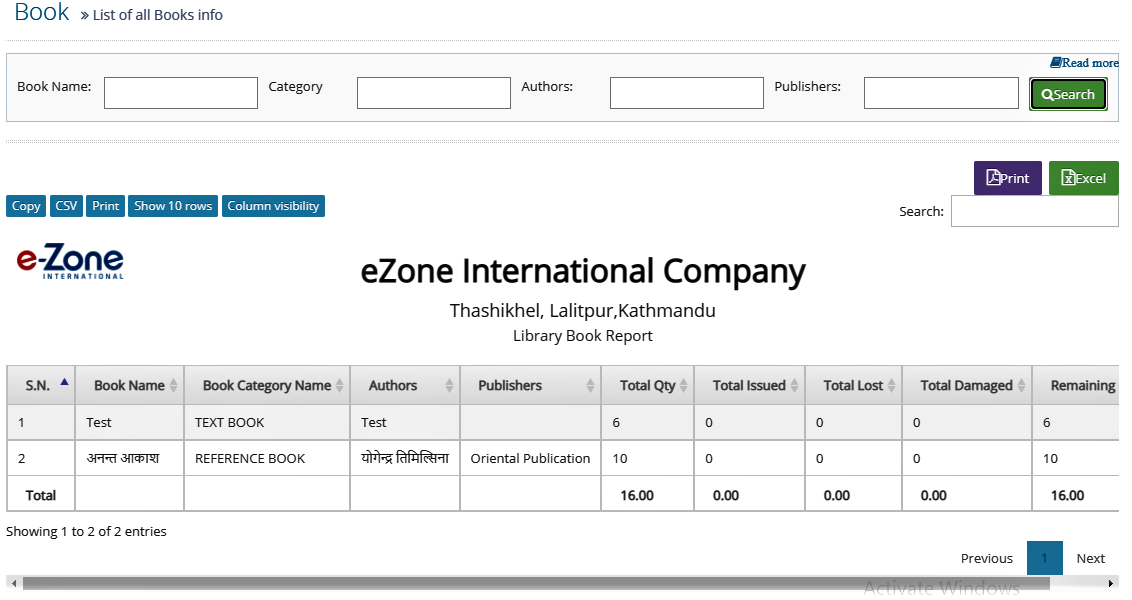The height and width of the screenshot is (600, 1132).
Task: Click the List of all Books info breadcrumb
Action: (157, 15)
